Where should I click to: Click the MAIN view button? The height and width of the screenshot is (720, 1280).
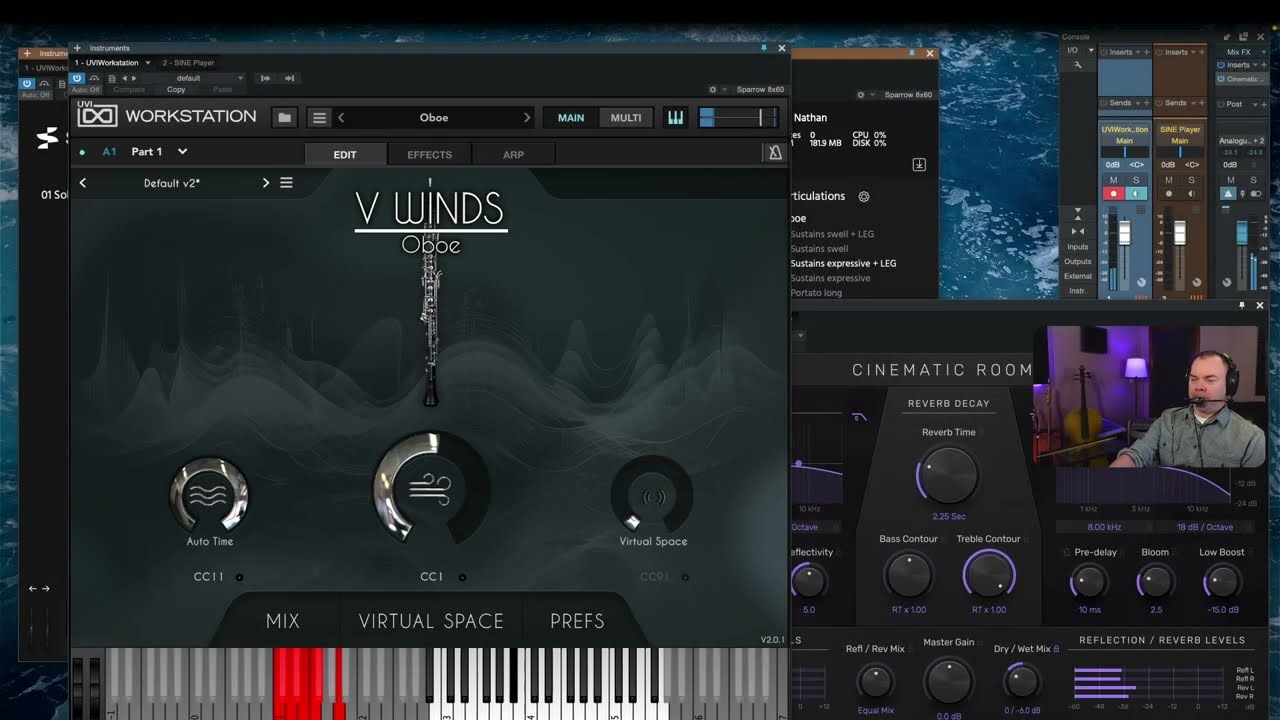571,118
